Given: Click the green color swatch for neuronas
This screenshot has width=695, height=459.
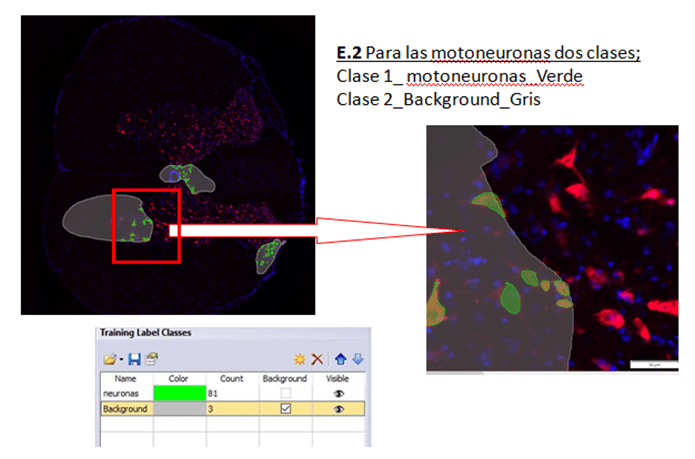Looking at the screenshot, I should pyautogui.click(x=180, y=394).
